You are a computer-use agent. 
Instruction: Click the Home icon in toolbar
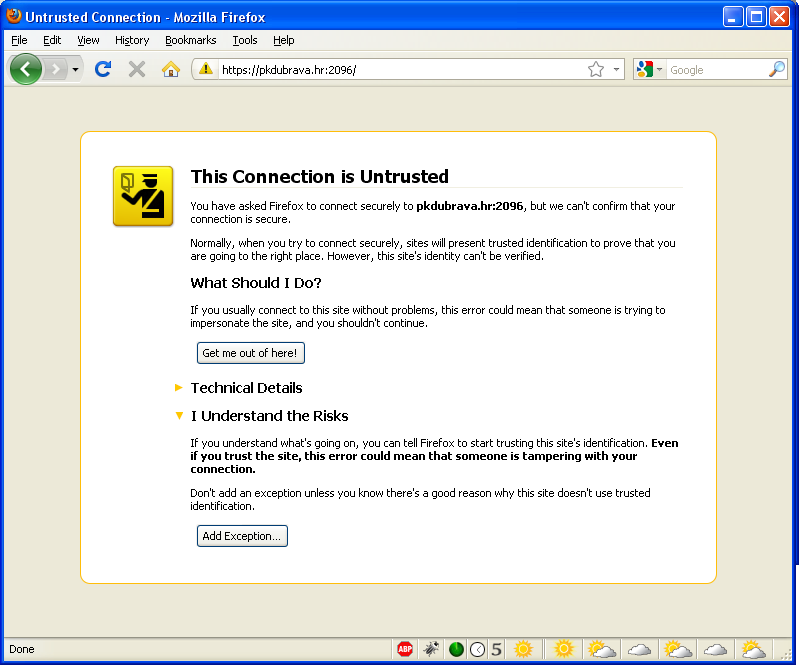tap(171, 69)
